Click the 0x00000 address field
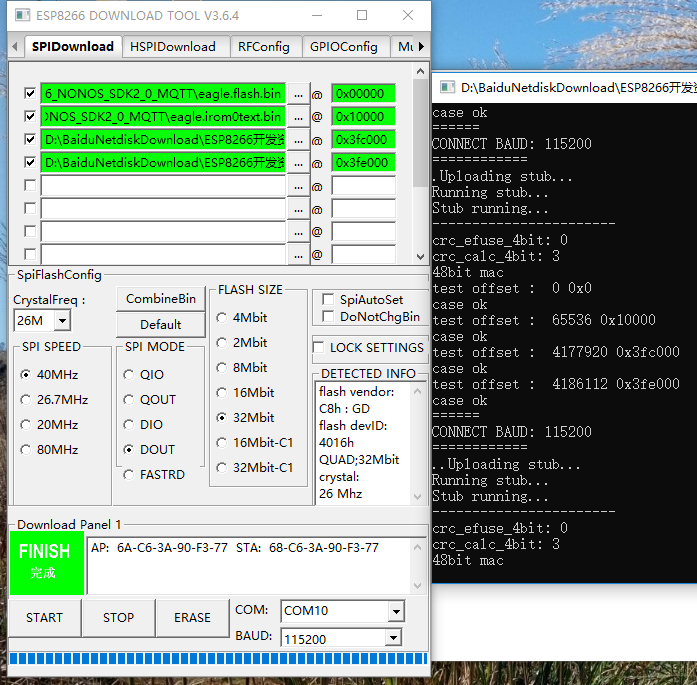Screen dimensions: 697x685 tap(363, 94)
